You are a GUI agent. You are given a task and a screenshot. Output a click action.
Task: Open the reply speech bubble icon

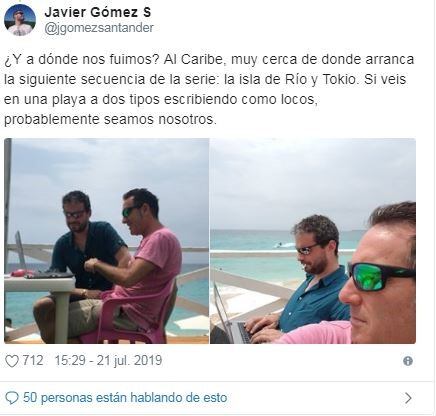click(12, 398)
